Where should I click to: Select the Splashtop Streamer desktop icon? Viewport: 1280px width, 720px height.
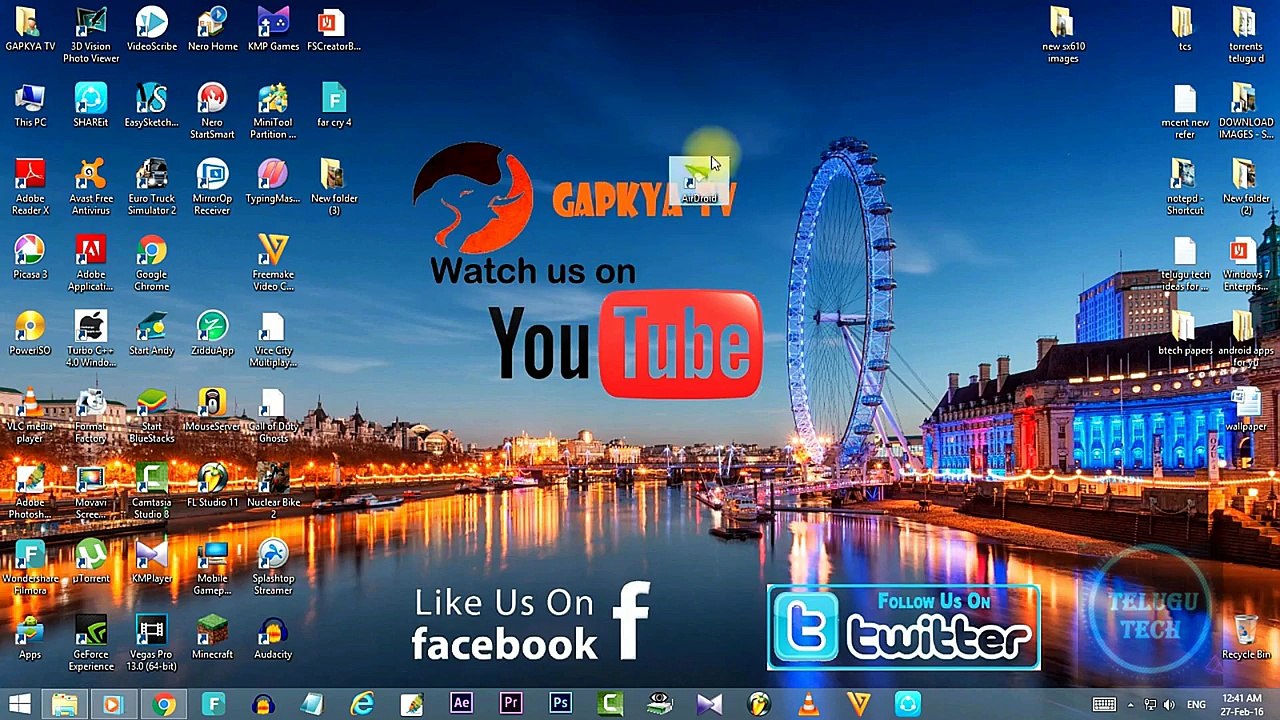tap(273, 567)
